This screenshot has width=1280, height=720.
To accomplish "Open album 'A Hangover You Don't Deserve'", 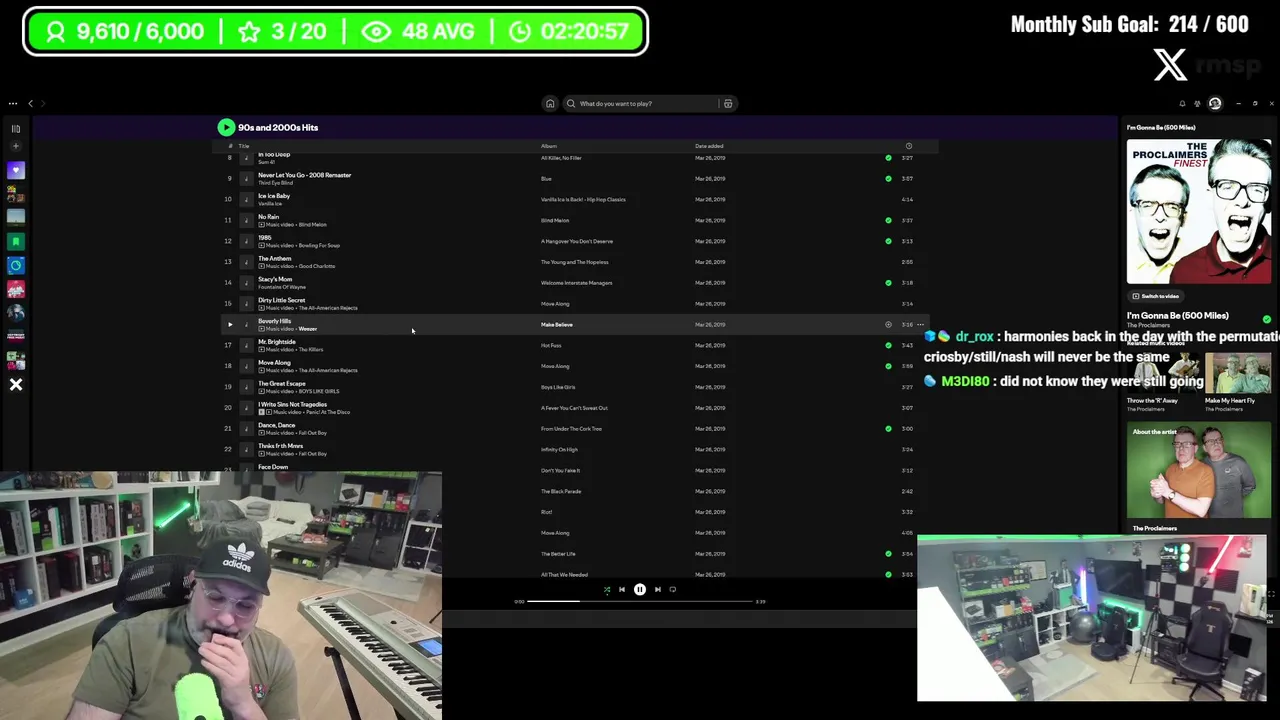I will [577, 241].
